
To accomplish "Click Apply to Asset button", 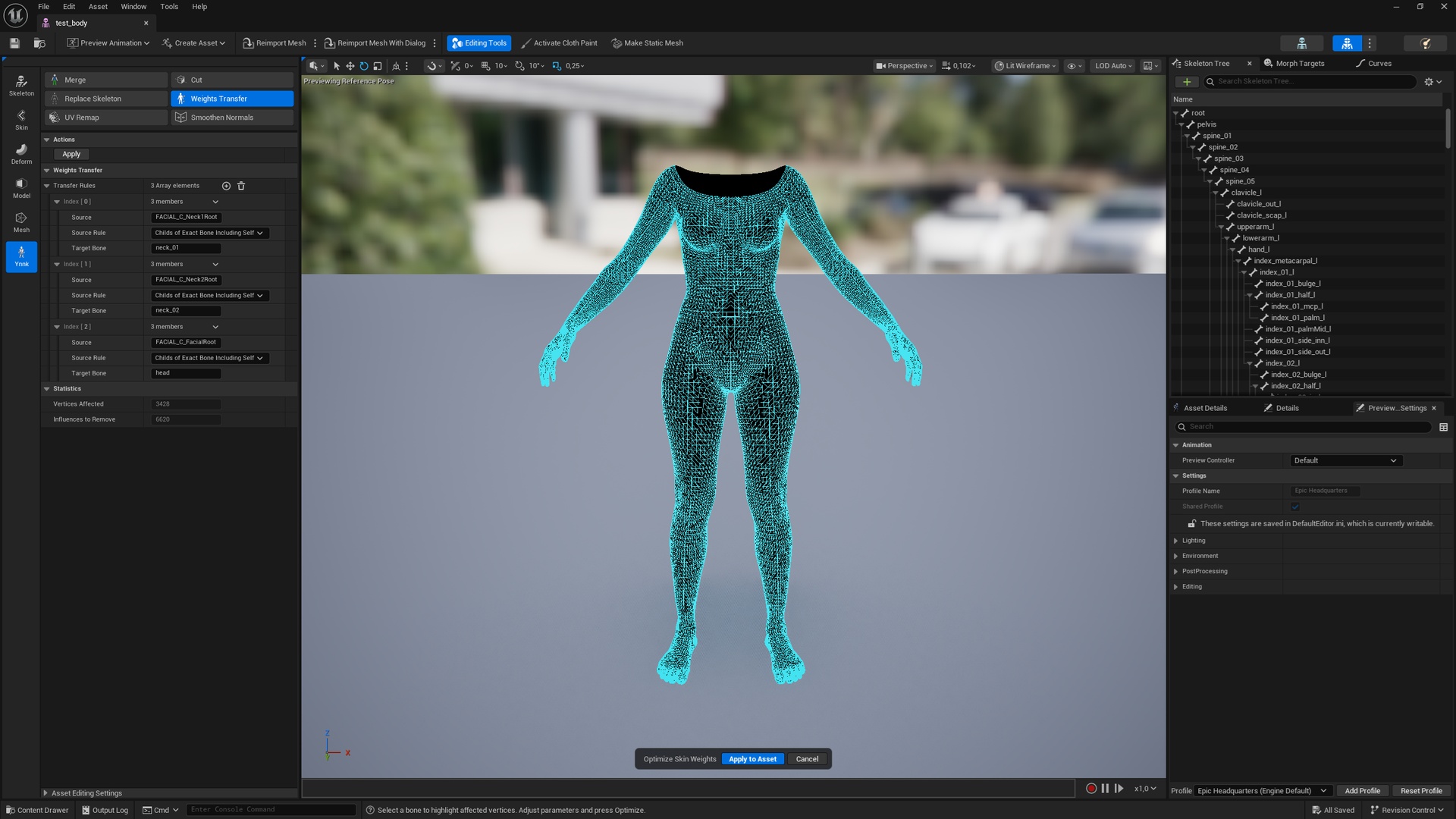I will pyautogui.click(x=752, y=759).
